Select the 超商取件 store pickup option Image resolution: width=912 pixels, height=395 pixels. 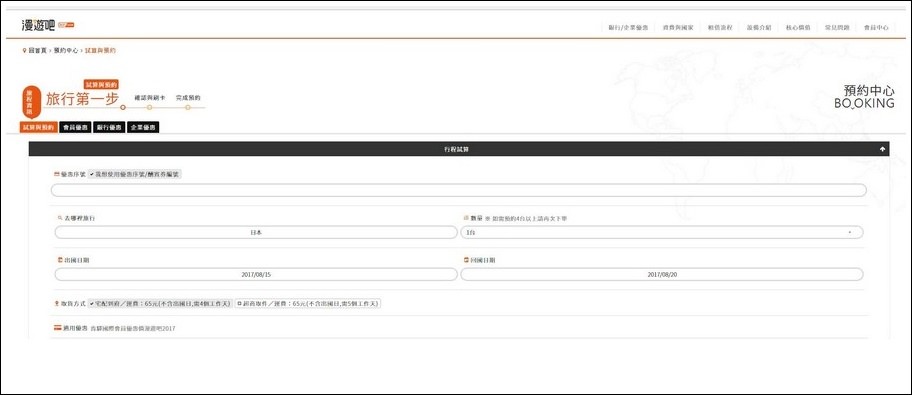click(308, 304)
